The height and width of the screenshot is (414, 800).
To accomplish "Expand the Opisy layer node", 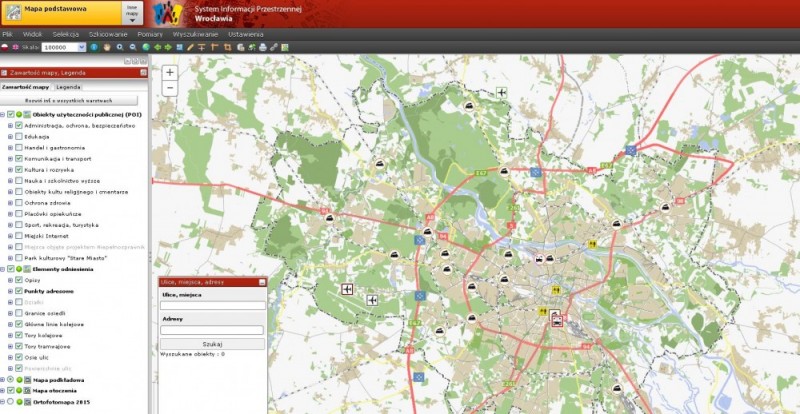I will click(10, 280).
